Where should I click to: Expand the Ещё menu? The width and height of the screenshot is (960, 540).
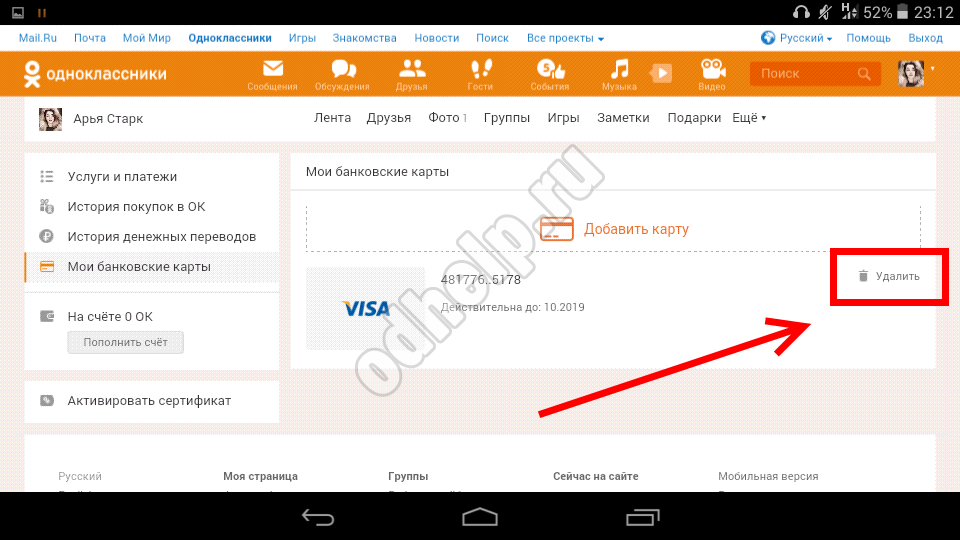click(749, 118)
